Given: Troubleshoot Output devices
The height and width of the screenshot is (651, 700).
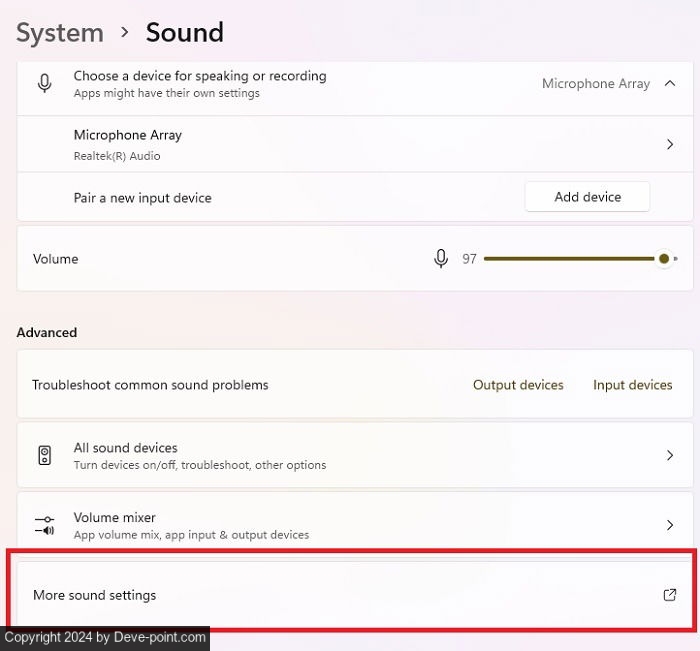Looking at the screenshot, I should (518, 385).
